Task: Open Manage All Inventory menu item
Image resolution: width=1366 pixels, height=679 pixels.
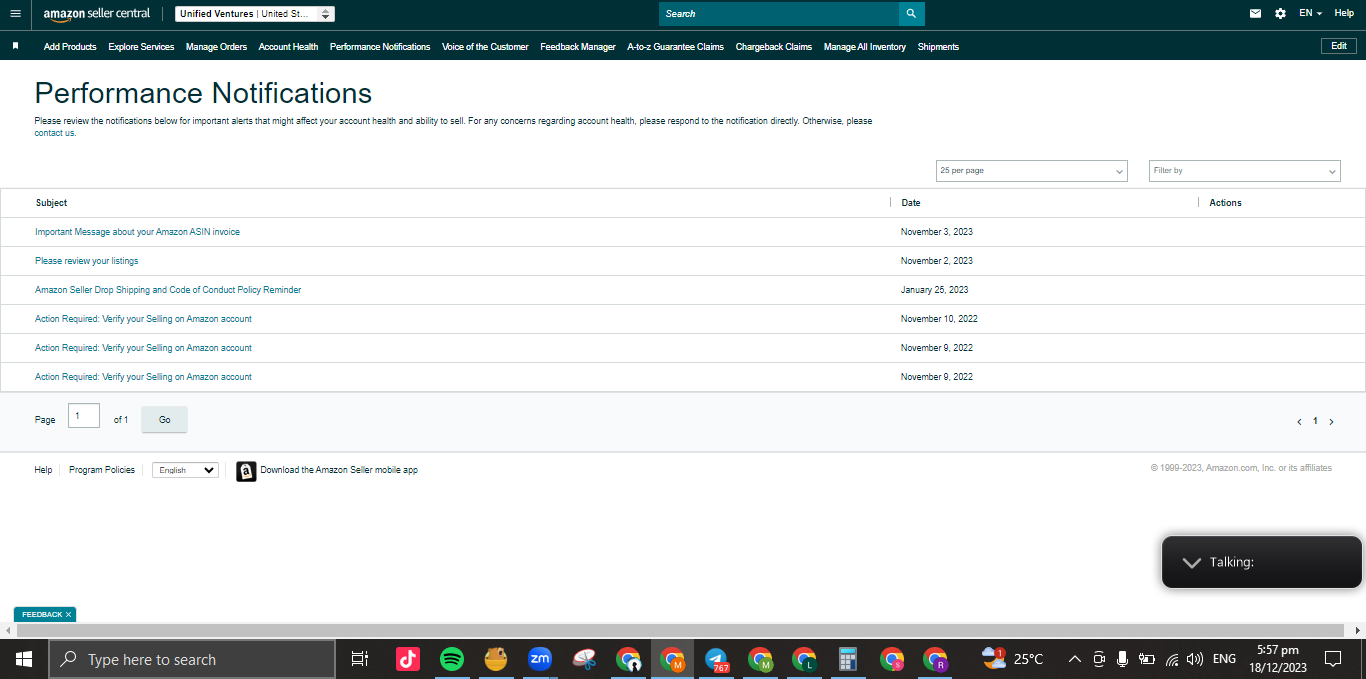Action: point(865,47)
